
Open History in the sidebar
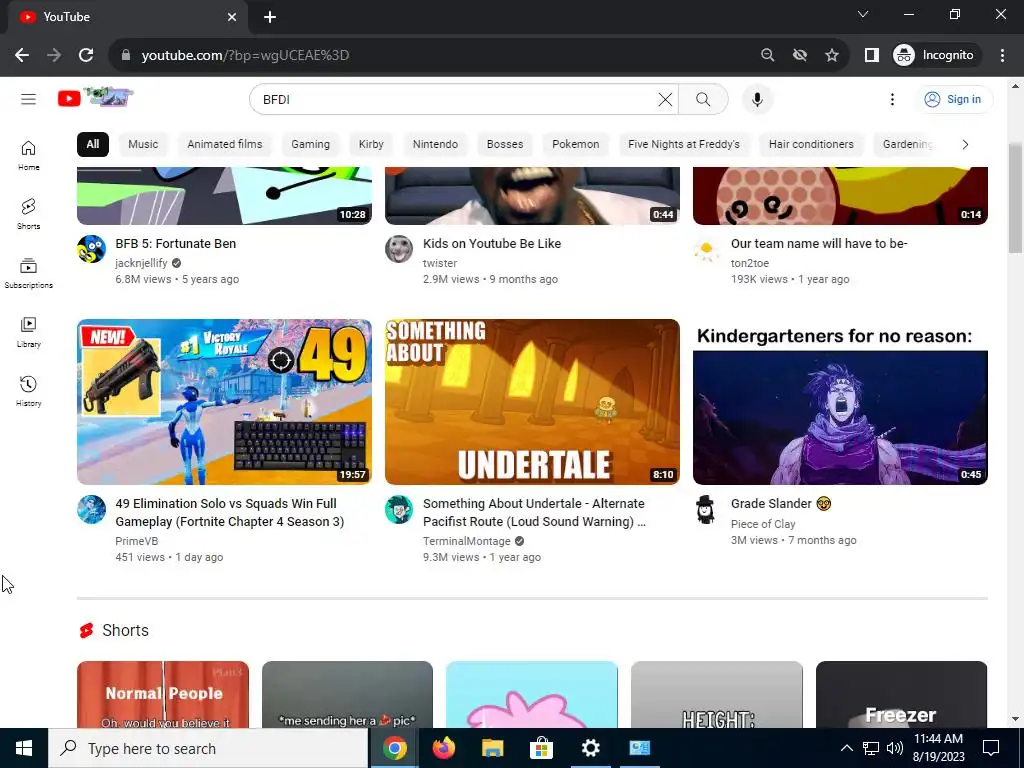pos(28,391)
